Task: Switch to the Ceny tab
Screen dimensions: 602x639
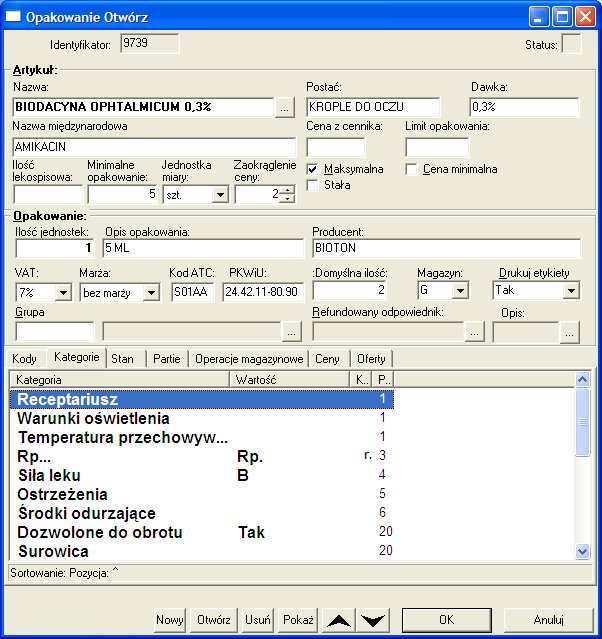Action: coord(327,359)
